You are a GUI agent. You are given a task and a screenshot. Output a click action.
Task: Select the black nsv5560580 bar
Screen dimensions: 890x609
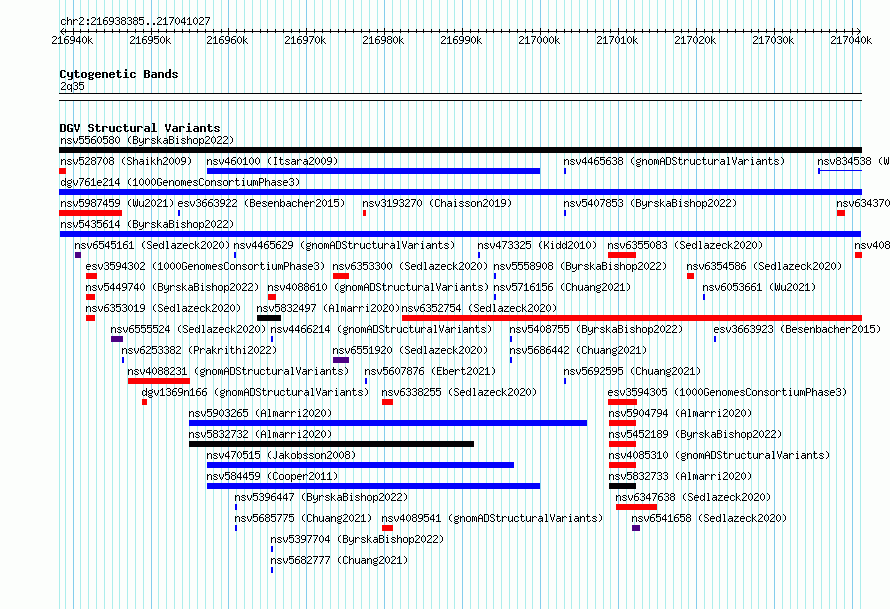click(460, 150)
